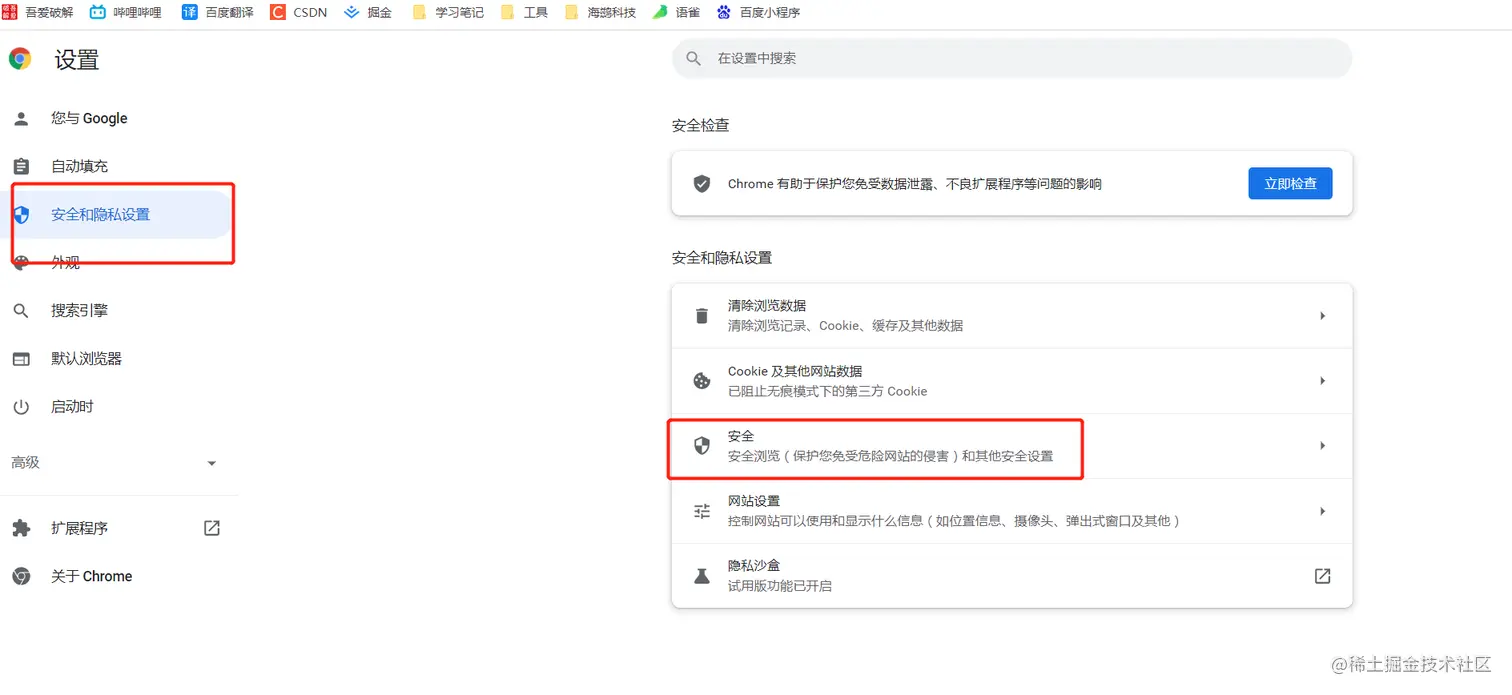Click the clipboard icon for 自动填充

pyautogui.click(x=21, y=166)
